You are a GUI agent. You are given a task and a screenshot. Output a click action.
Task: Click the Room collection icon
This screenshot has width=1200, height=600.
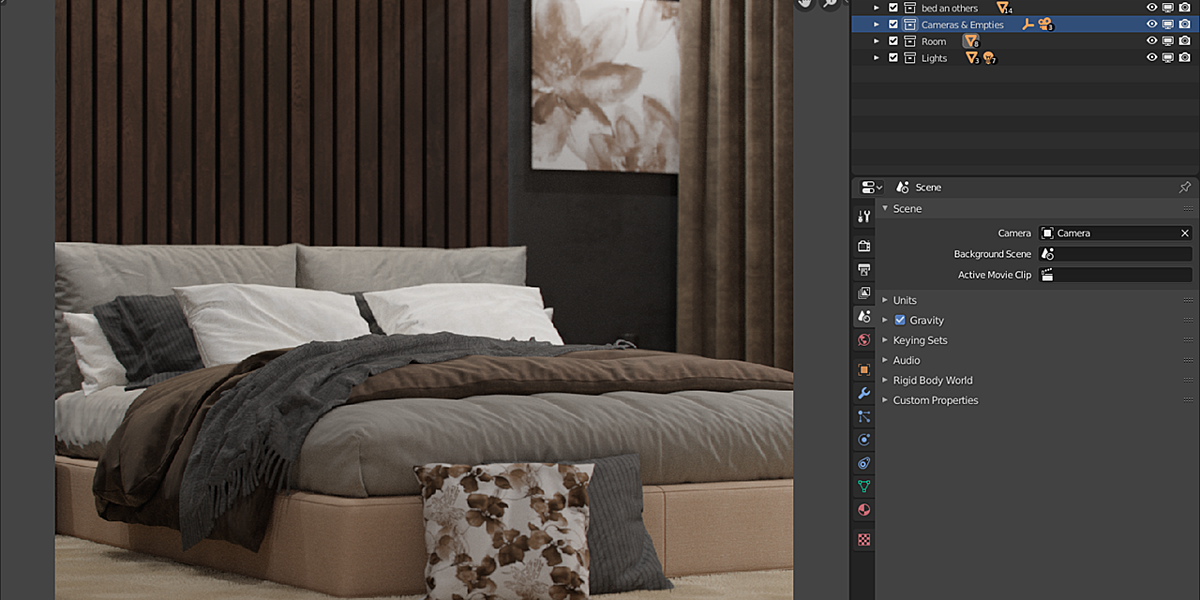point(910,41)
